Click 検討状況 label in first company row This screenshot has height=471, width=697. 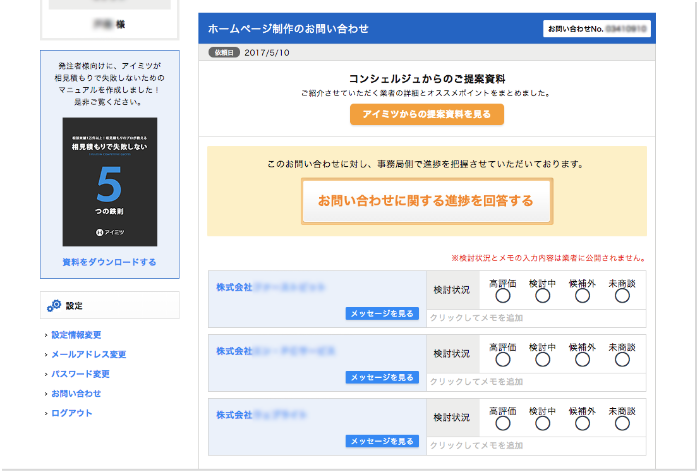tap(452, 290)
